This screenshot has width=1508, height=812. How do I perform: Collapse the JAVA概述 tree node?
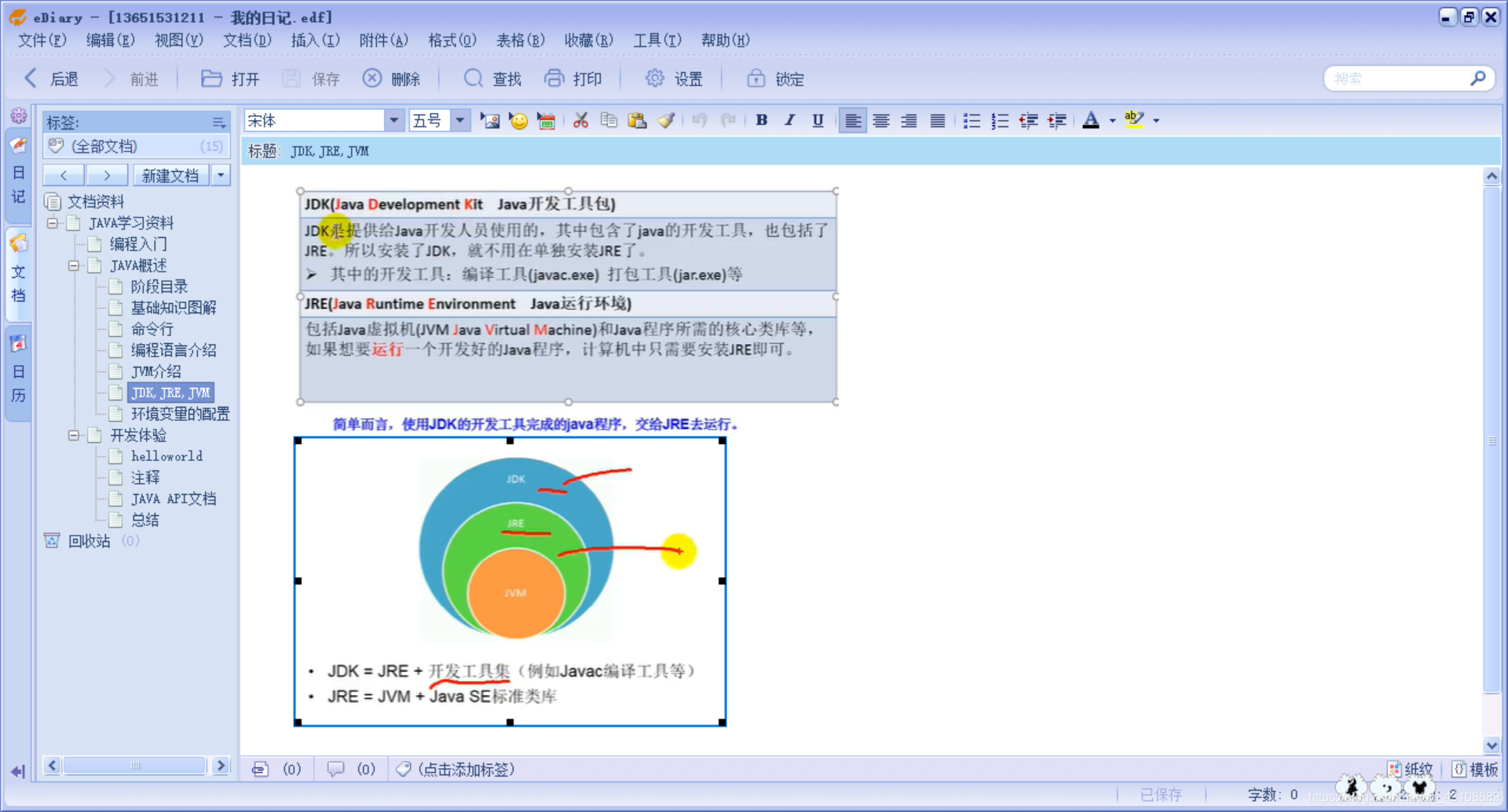pos(74,265)
